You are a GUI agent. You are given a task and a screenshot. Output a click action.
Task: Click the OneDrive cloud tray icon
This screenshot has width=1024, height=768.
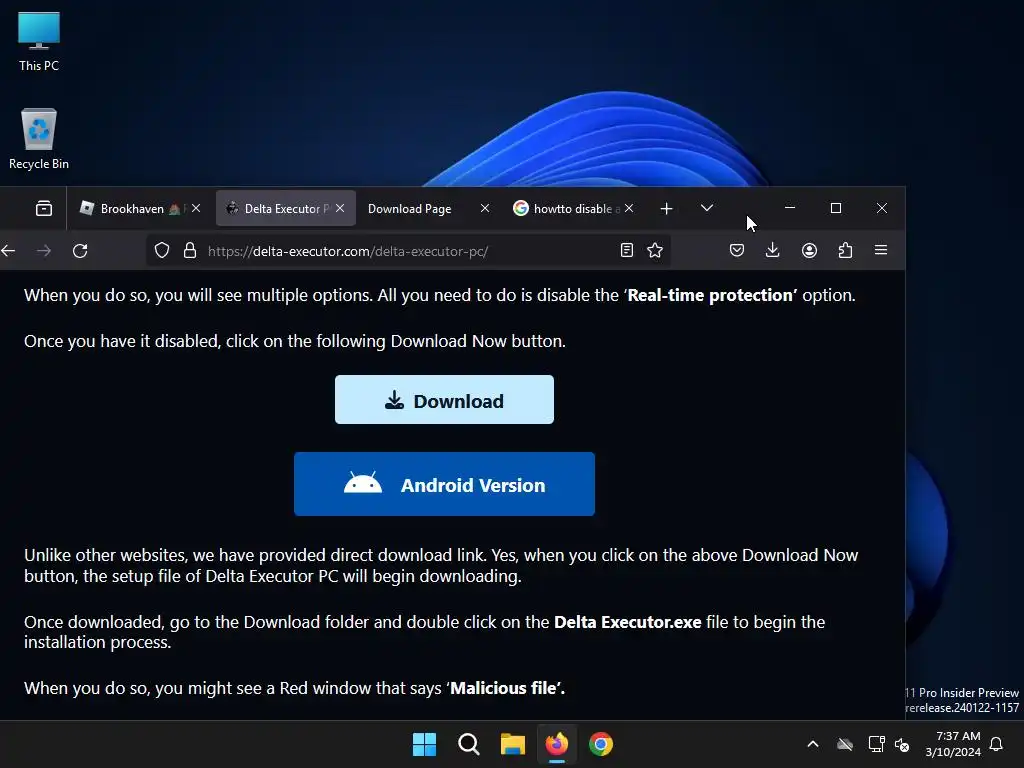tap(845, 744)
